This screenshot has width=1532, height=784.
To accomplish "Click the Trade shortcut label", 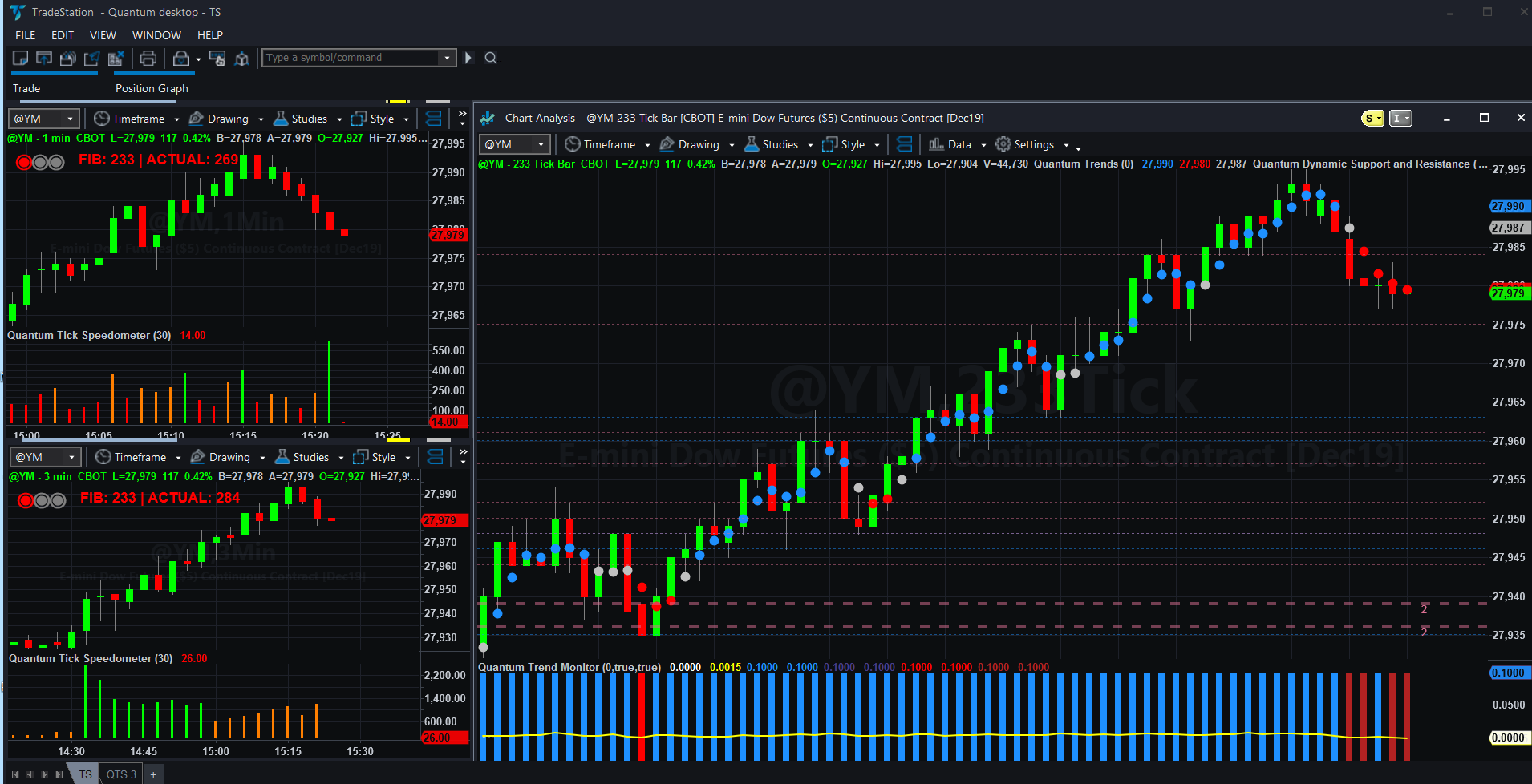I will pos(26,88).
